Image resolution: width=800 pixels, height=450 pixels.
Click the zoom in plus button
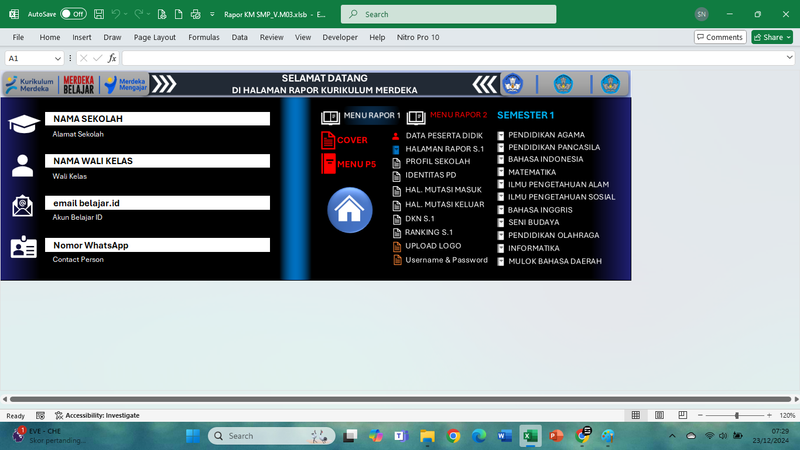[x=769, y=415]
